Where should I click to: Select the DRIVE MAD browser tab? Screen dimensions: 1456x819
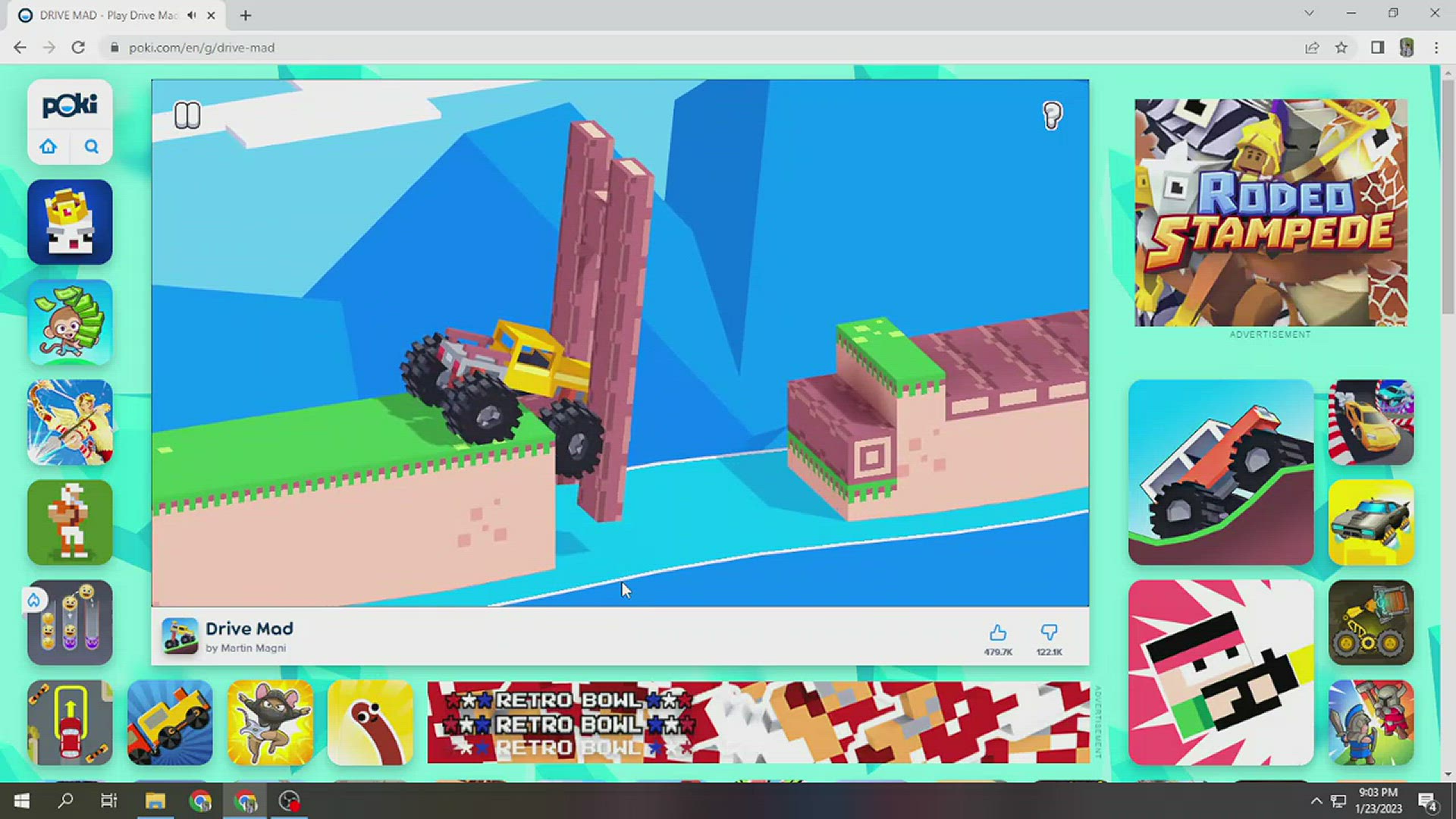coord(106,15)
